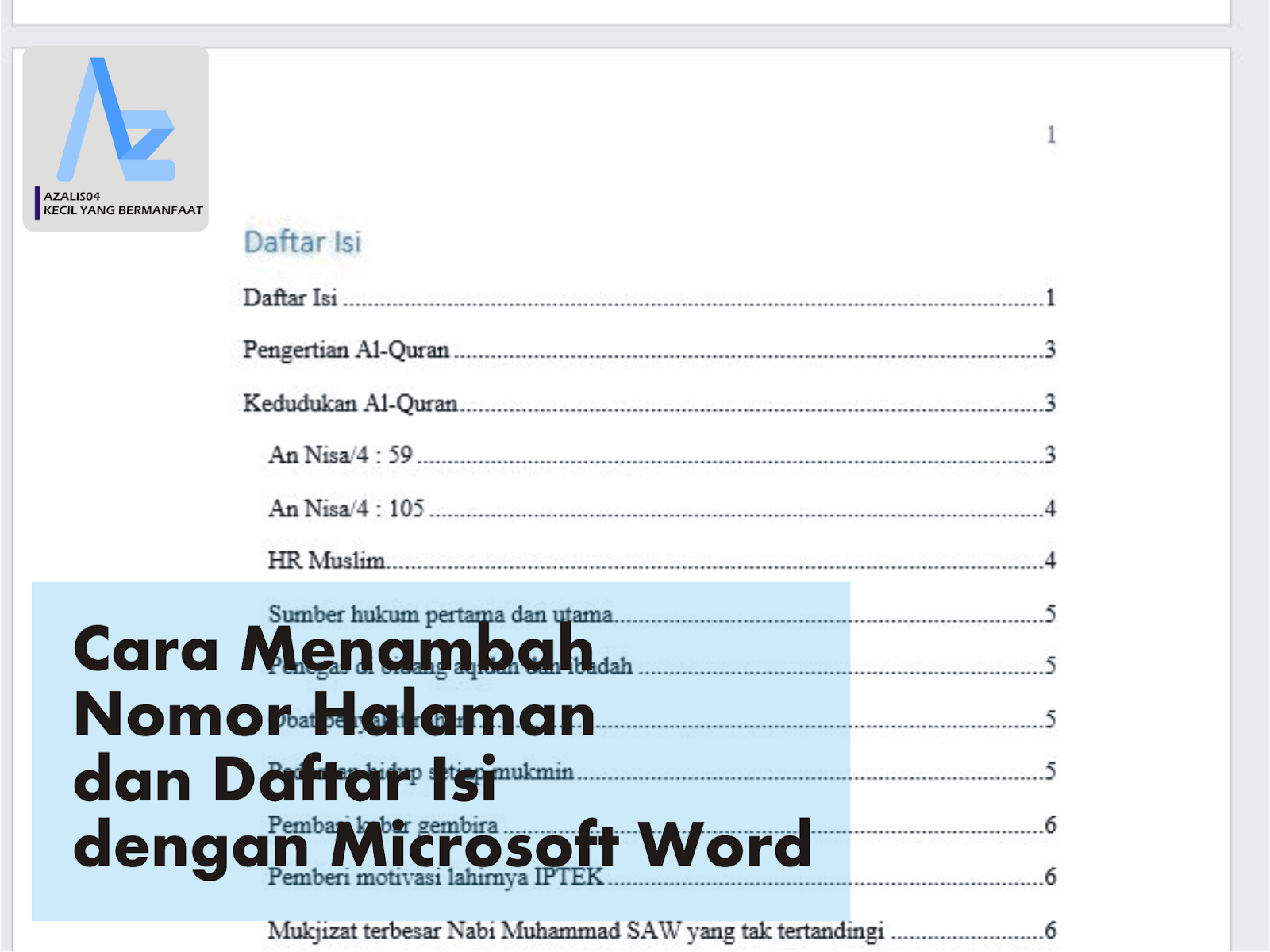Click the 'KECIL YANG BERMANFAAT' tagline

coord(123,211)
